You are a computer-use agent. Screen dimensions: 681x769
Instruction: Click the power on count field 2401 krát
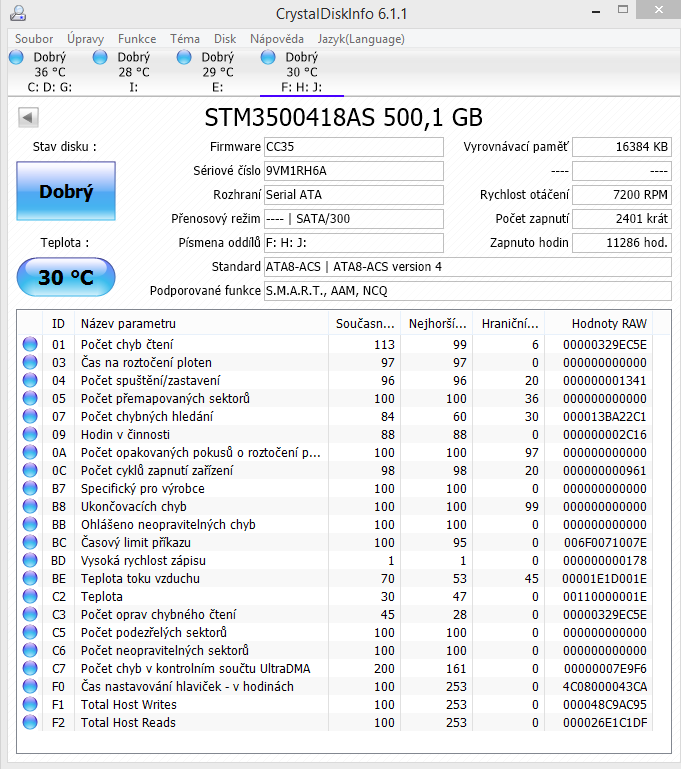pos(622,219)
